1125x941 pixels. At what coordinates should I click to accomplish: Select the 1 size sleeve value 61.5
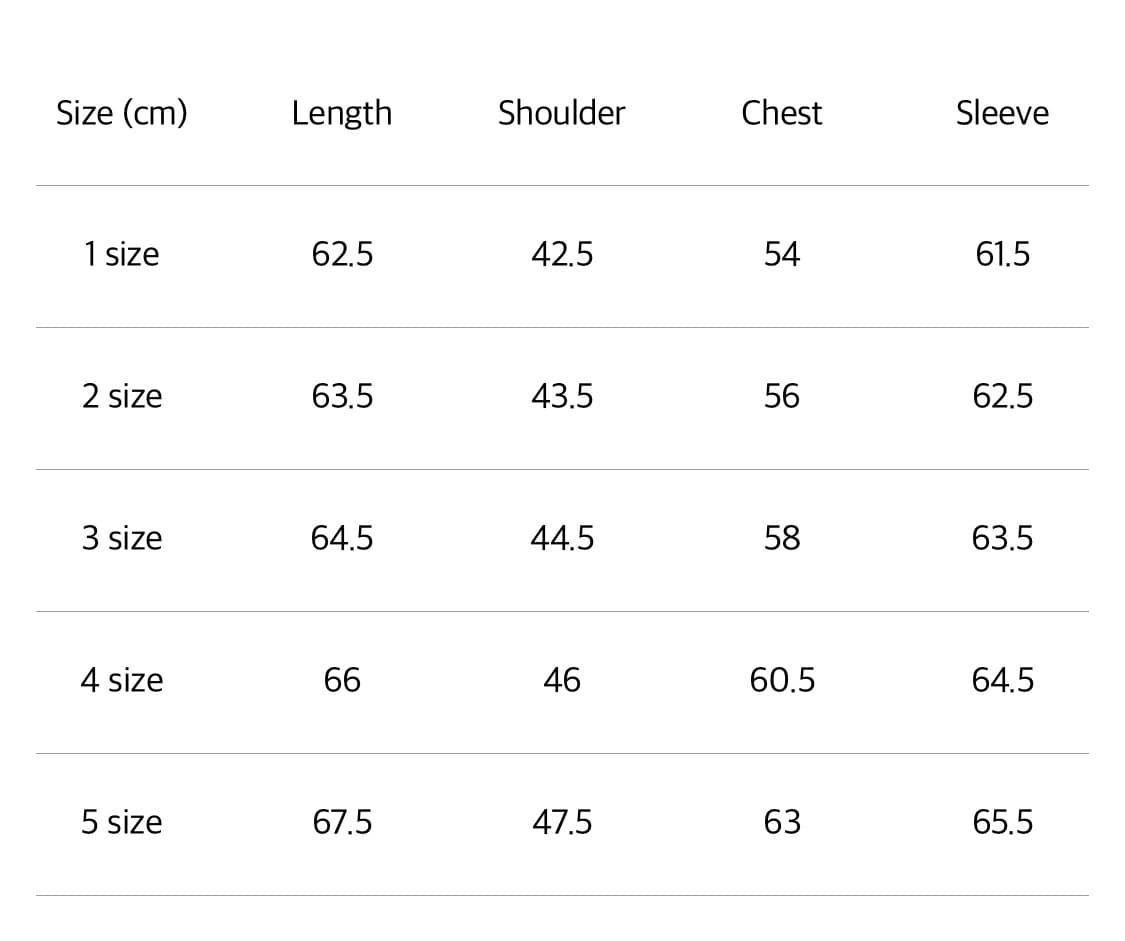pyautogui.click(x=1002, y=255)
